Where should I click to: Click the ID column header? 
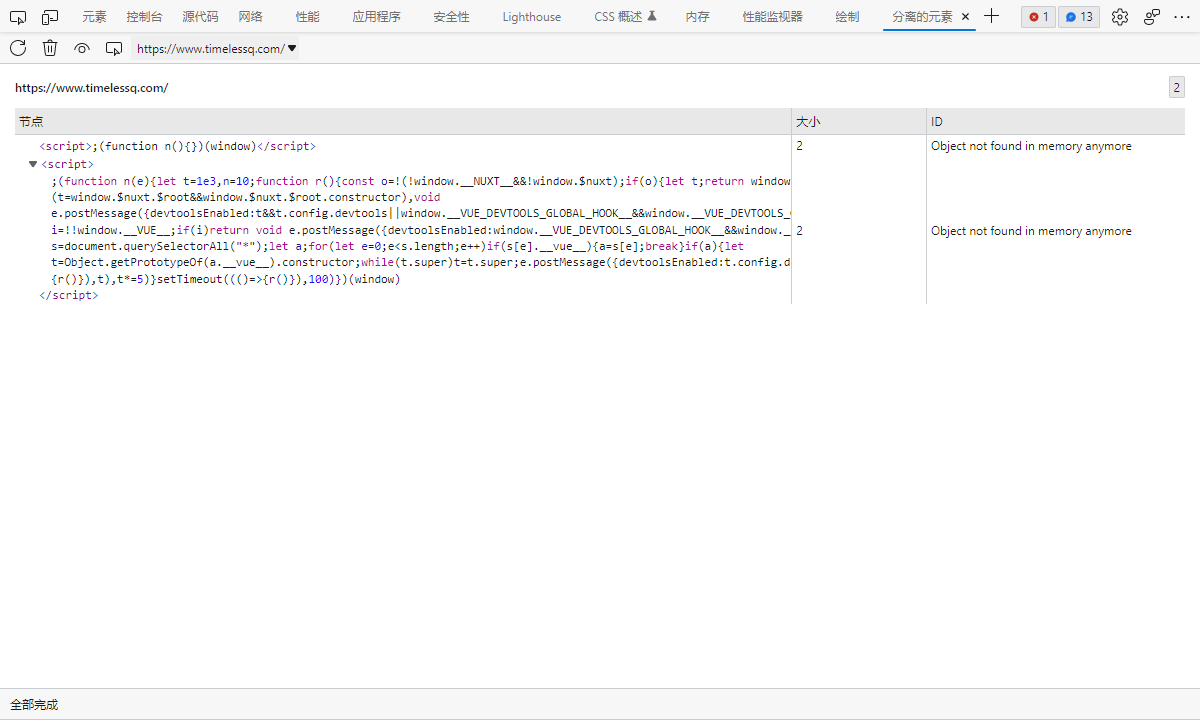[x=1056, y=121]
